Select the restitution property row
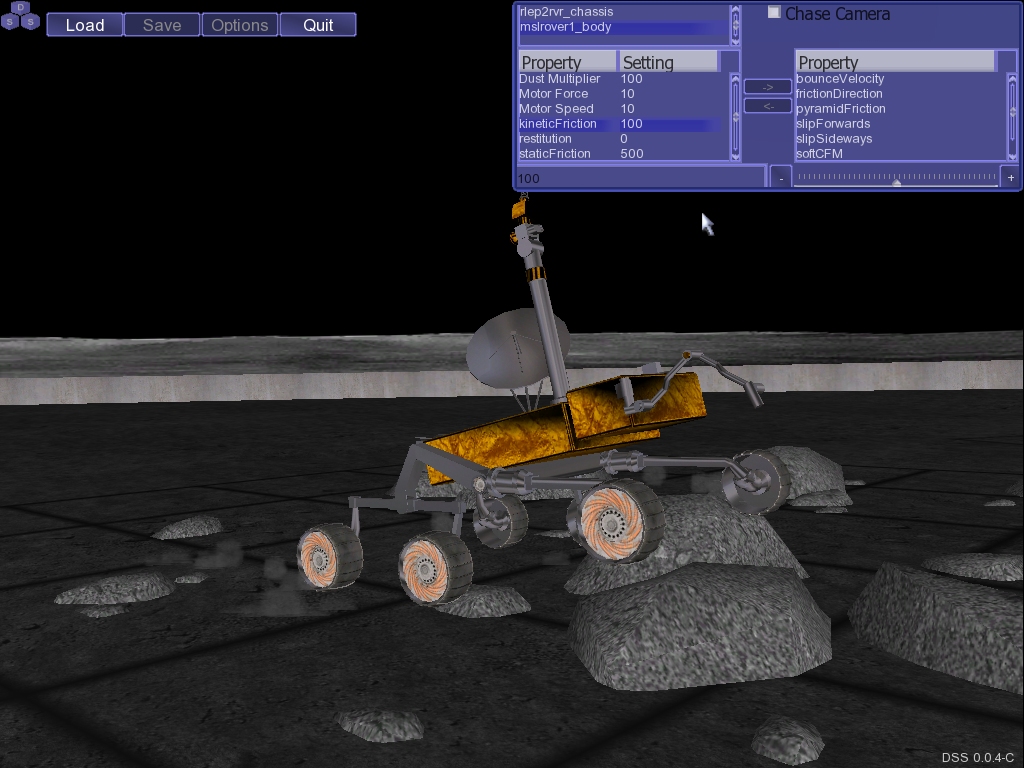The width and height of the screenshot is (1024, 768). (x=620, y=138)
